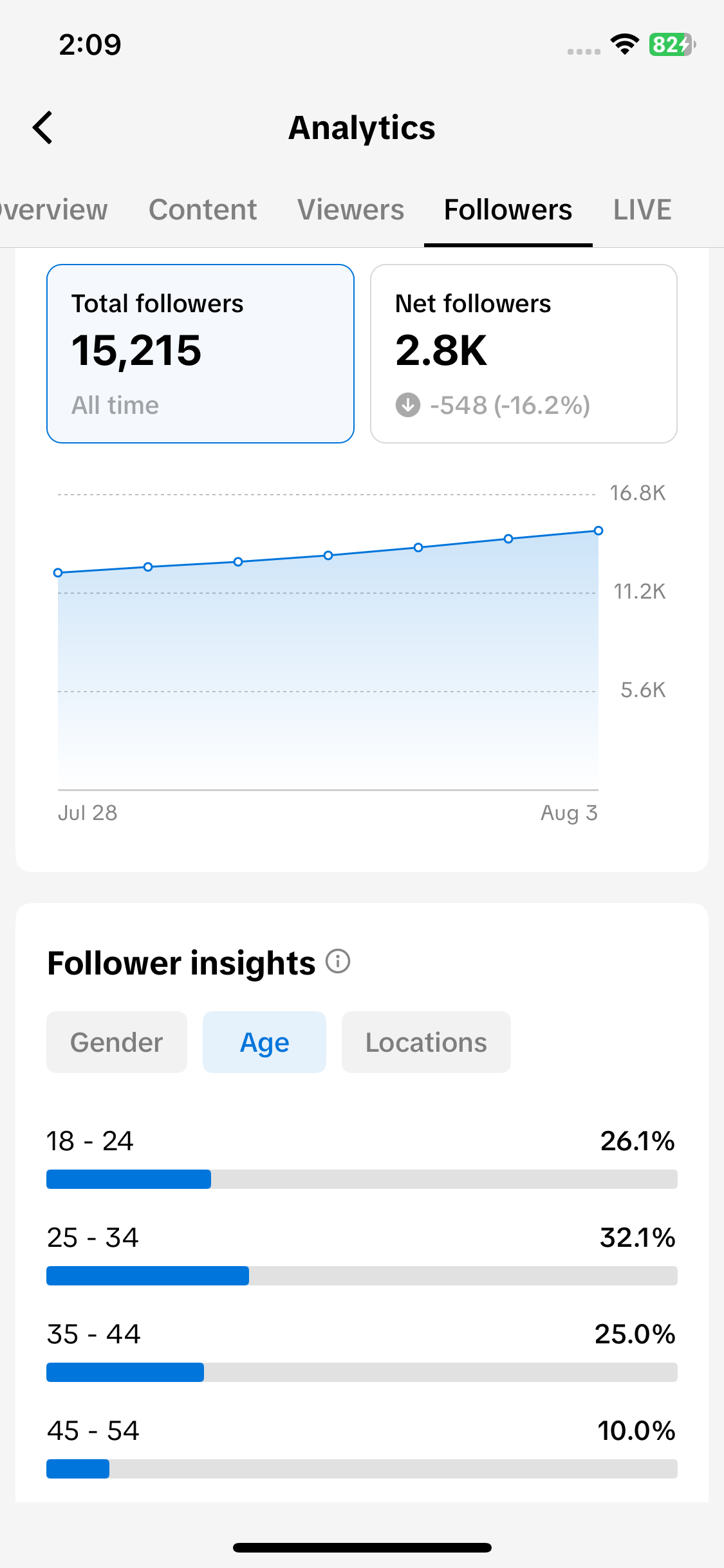This screenshot has height=1568, width=724.
Task: Tap the back arrow icon
Action: (42, 127)
